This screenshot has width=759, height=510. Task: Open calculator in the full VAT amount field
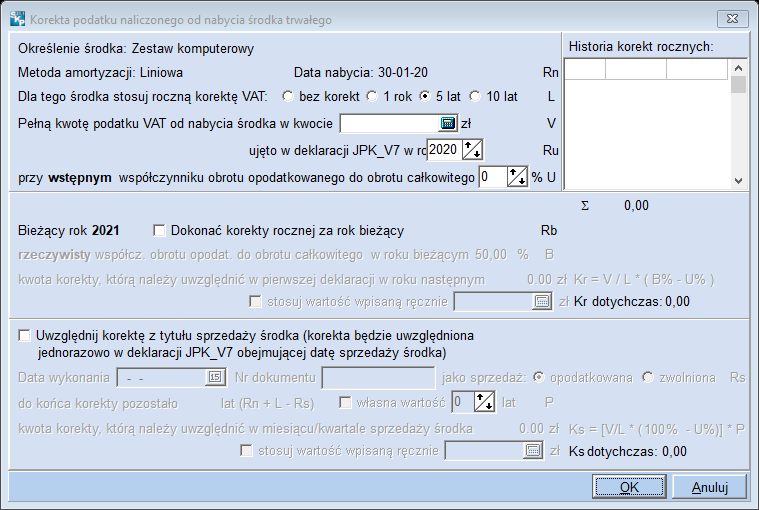coord(448,123)
